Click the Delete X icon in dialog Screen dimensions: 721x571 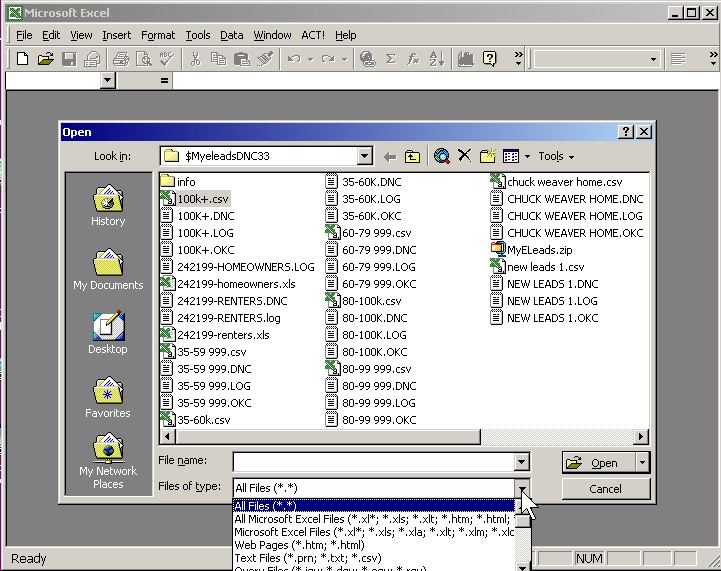click(x=464, y=155)
